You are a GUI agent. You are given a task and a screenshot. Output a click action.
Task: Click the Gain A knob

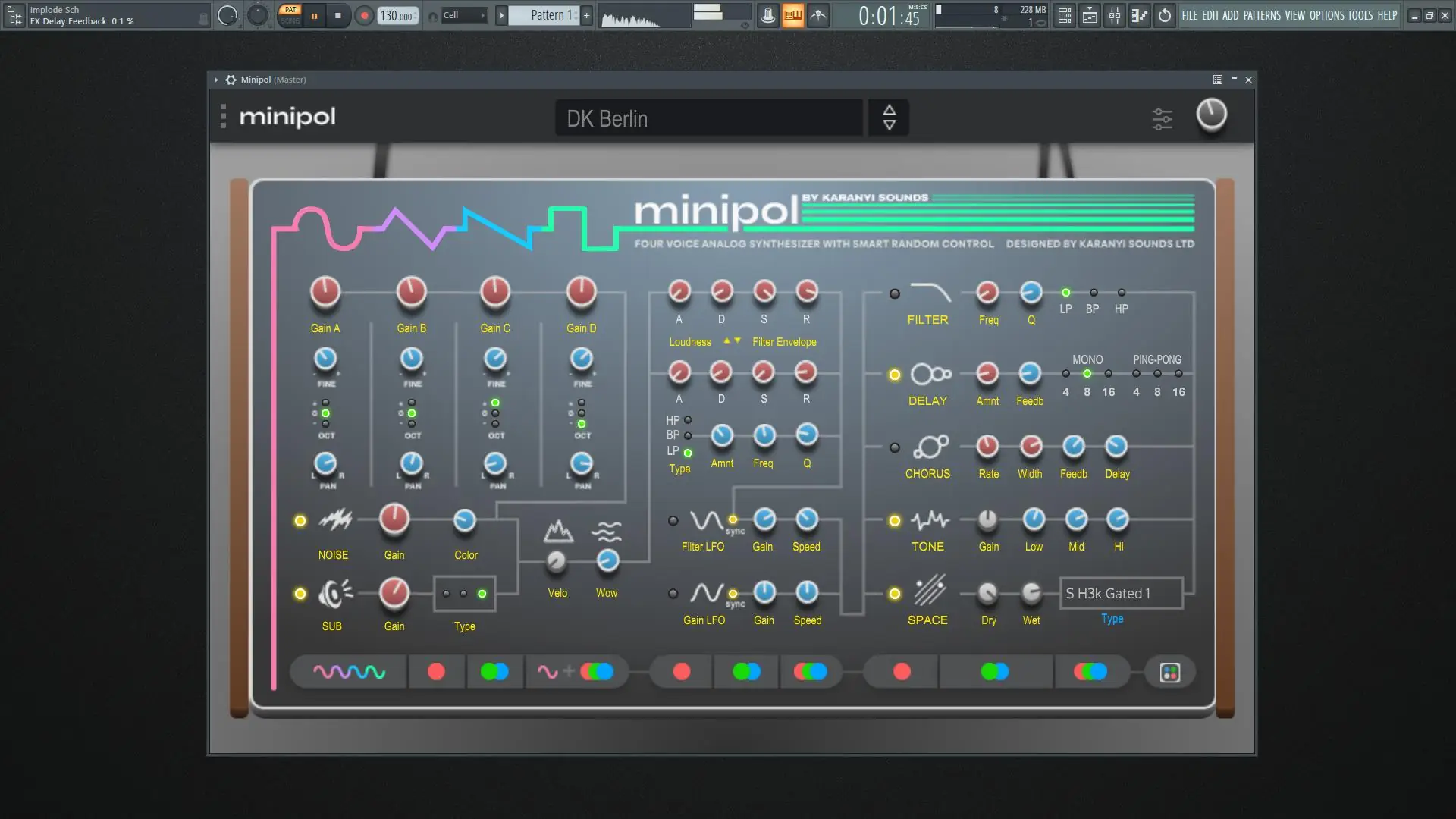pos(325,292)
